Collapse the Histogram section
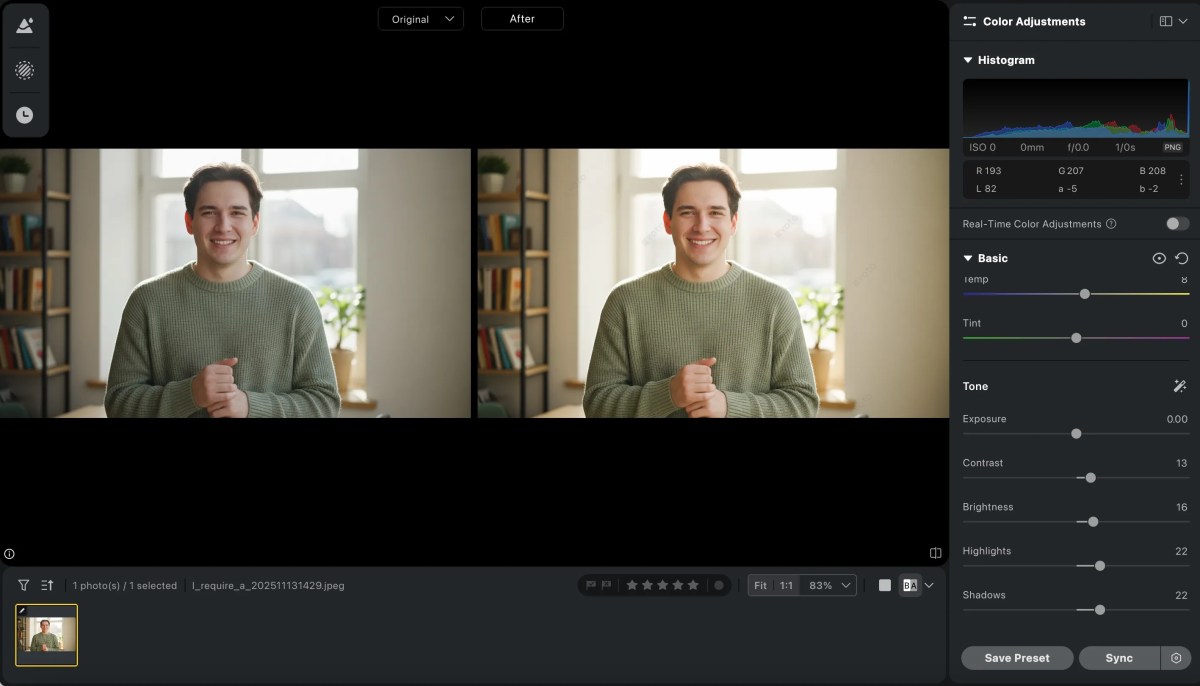 pos(967,59)
